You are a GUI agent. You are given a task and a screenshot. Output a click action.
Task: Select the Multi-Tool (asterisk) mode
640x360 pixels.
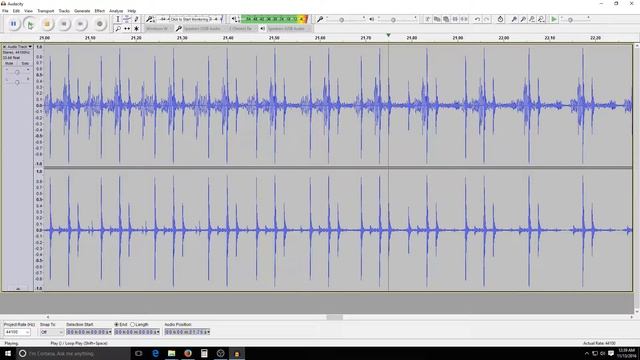(x=136, y=29)
